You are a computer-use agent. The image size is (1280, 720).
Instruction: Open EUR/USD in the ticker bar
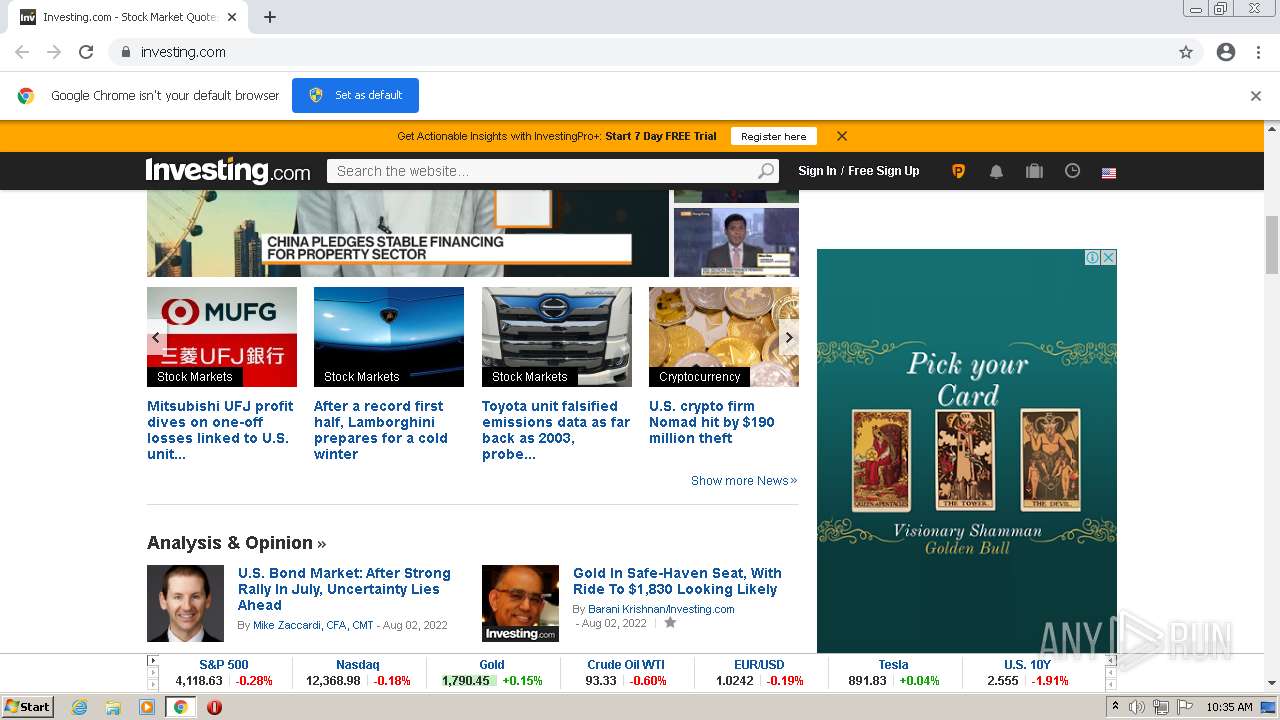[x=760, y=664]
